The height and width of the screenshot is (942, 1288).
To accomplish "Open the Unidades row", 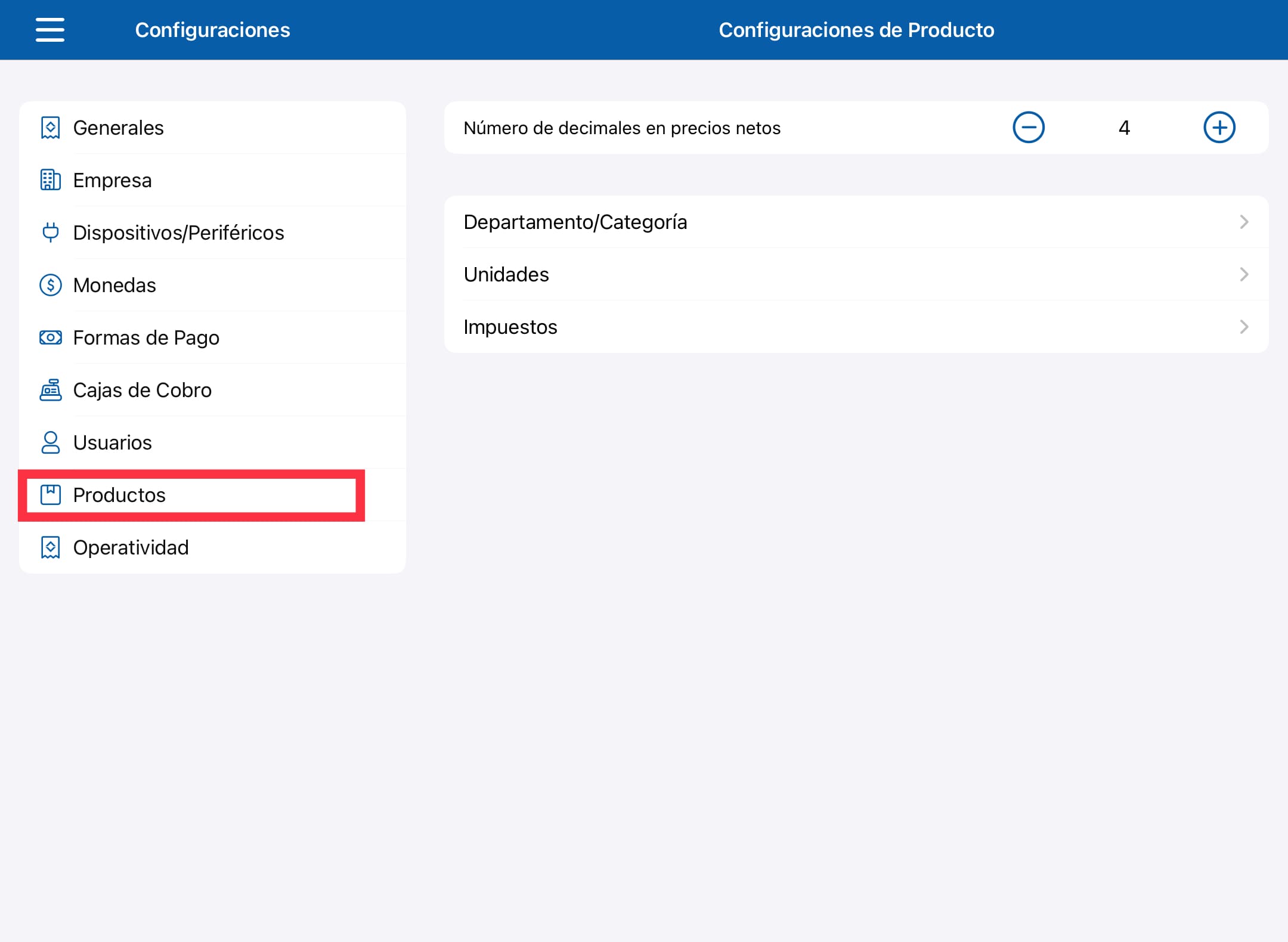I will coord(856,274).
